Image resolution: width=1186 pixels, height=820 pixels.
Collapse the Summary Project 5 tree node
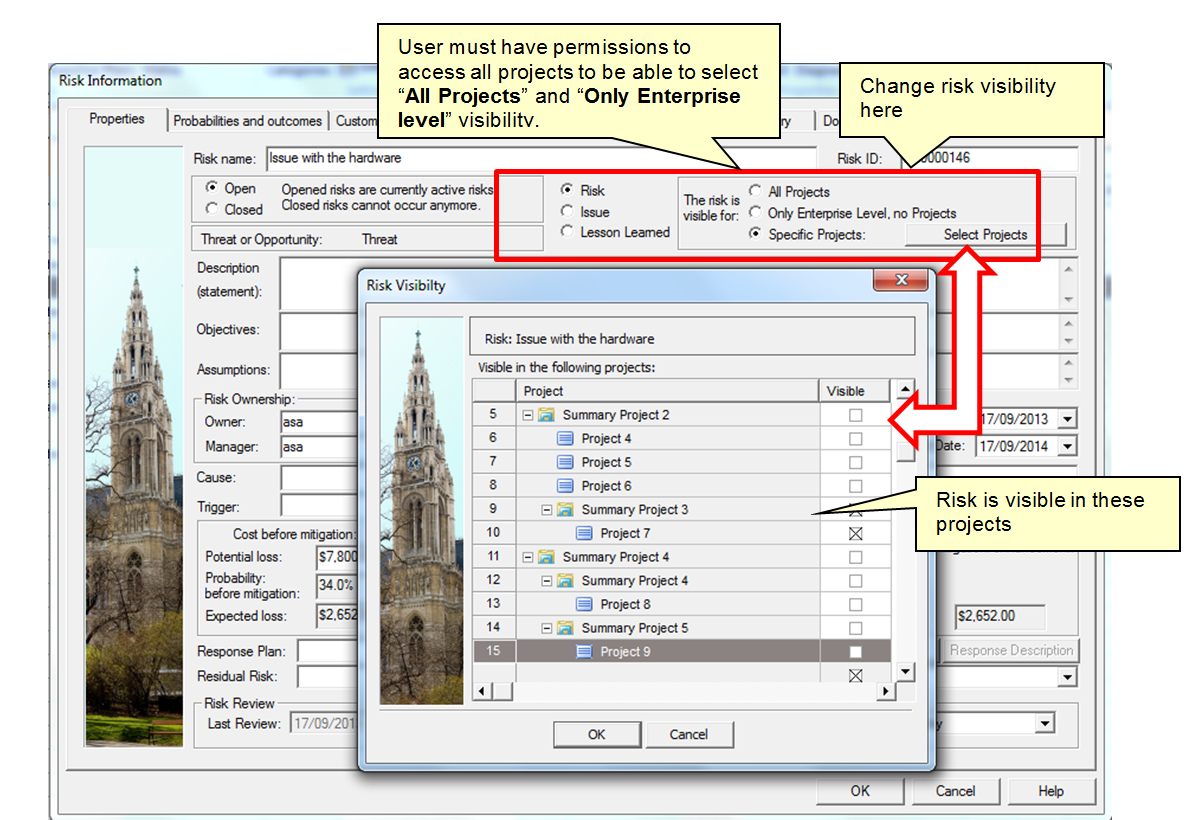click(x=547, y=628)
